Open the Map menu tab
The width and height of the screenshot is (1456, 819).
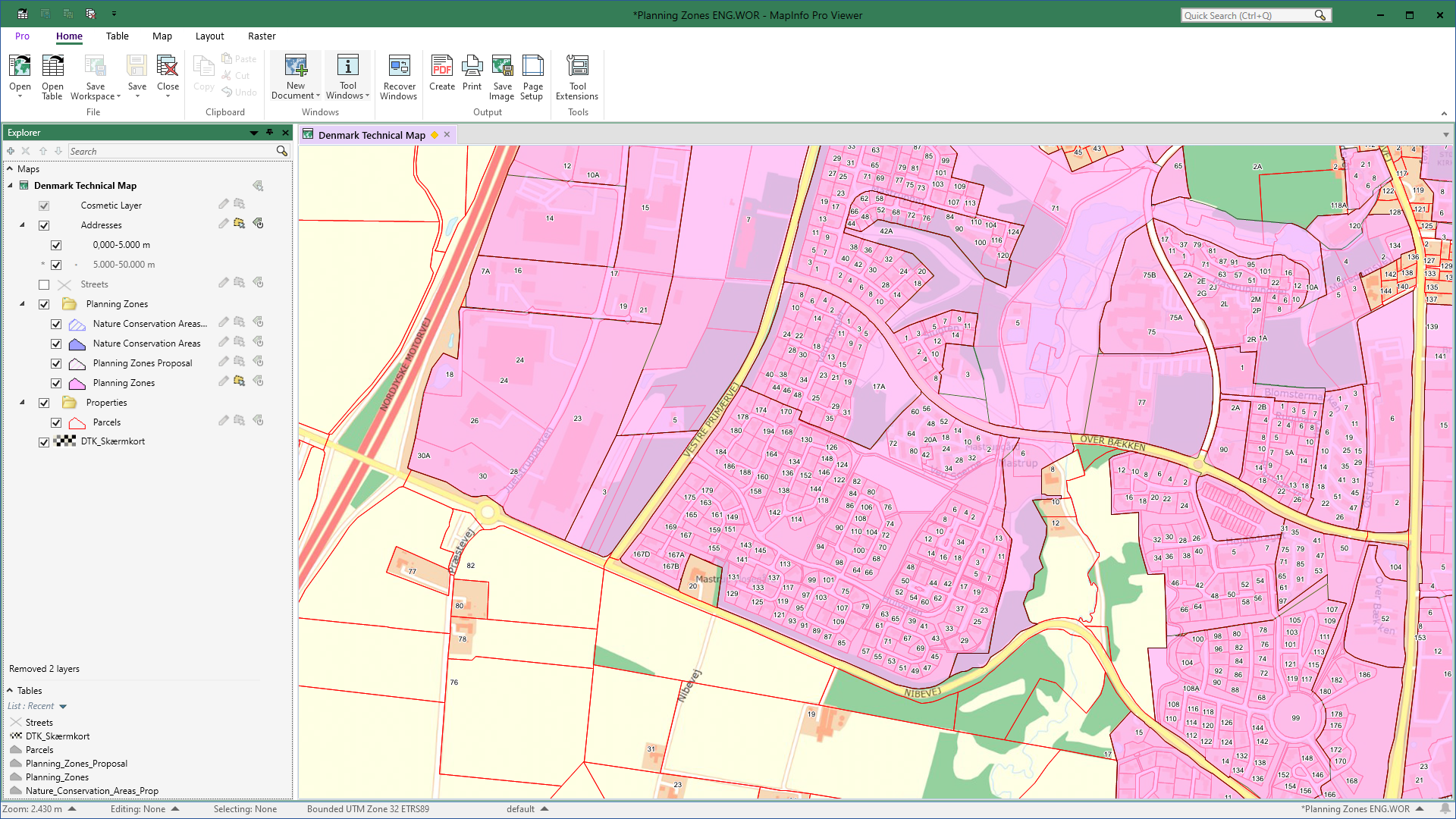pyautogui.click(x=162, y=36)
